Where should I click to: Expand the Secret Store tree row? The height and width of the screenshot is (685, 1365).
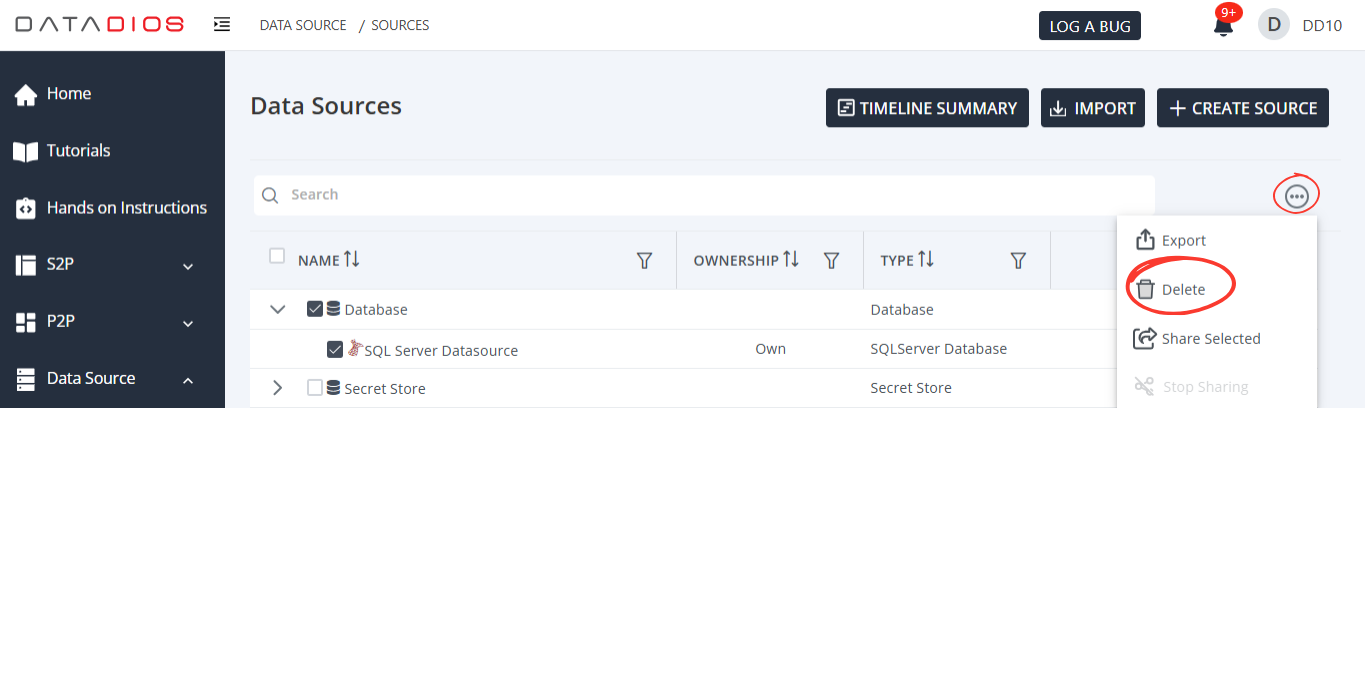pyautogui.click(x=278, y=388)
